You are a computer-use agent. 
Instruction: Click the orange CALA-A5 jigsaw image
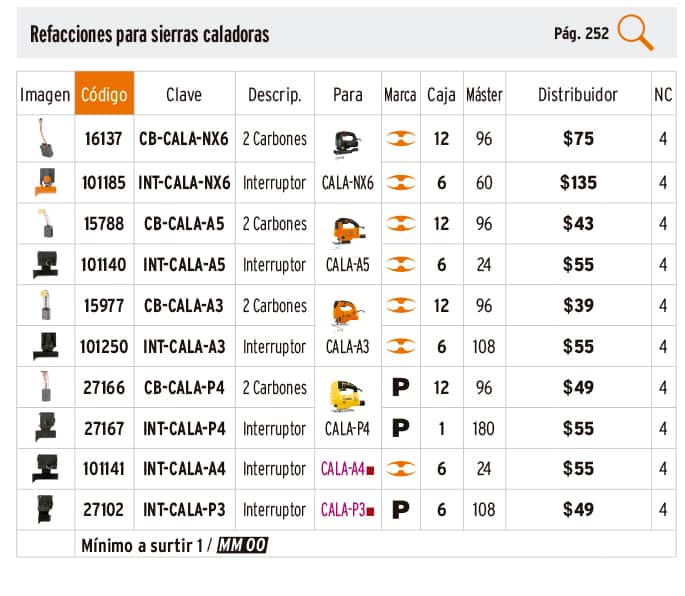click(x=348, y=230)
